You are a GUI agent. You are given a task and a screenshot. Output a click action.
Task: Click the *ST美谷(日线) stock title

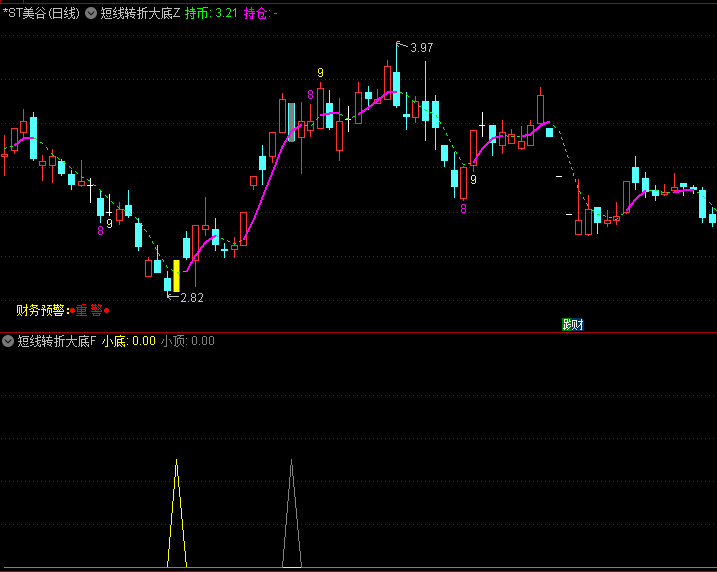42,13
